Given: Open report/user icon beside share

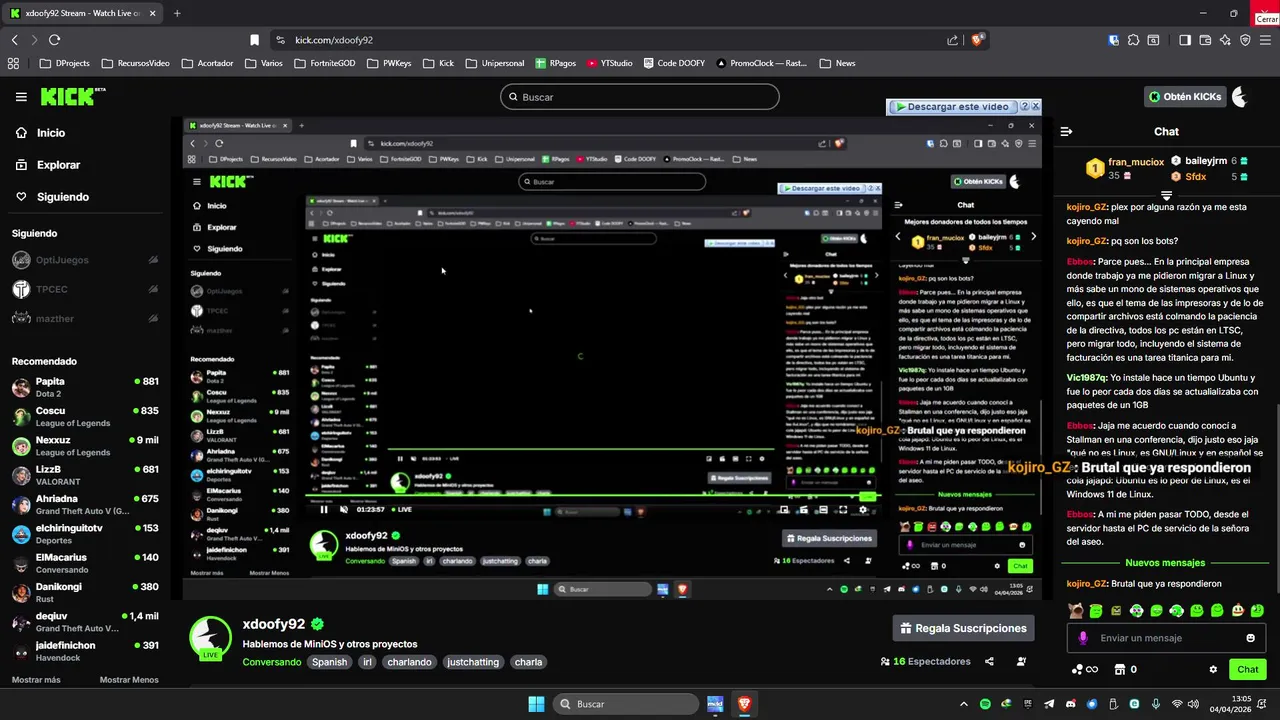Looking at the screenshot, I should click(1021, 661).
